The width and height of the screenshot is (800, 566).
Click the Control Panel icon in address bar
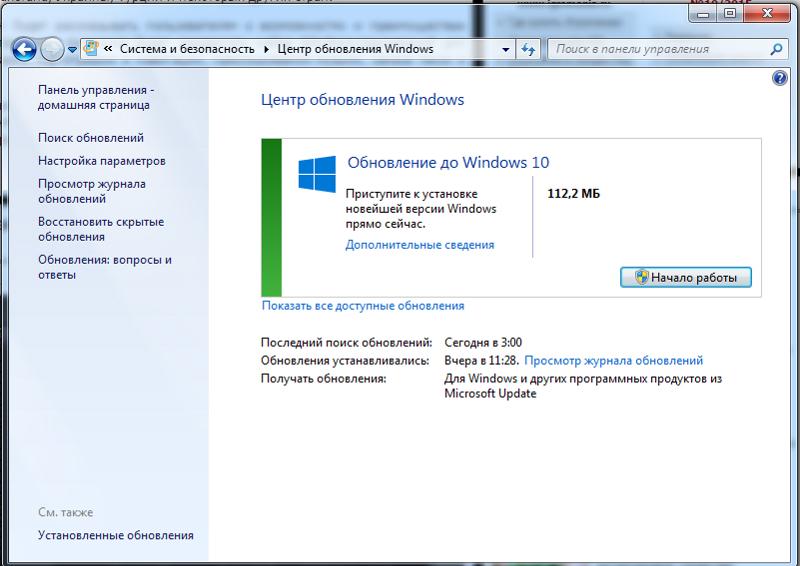[91, 48]
